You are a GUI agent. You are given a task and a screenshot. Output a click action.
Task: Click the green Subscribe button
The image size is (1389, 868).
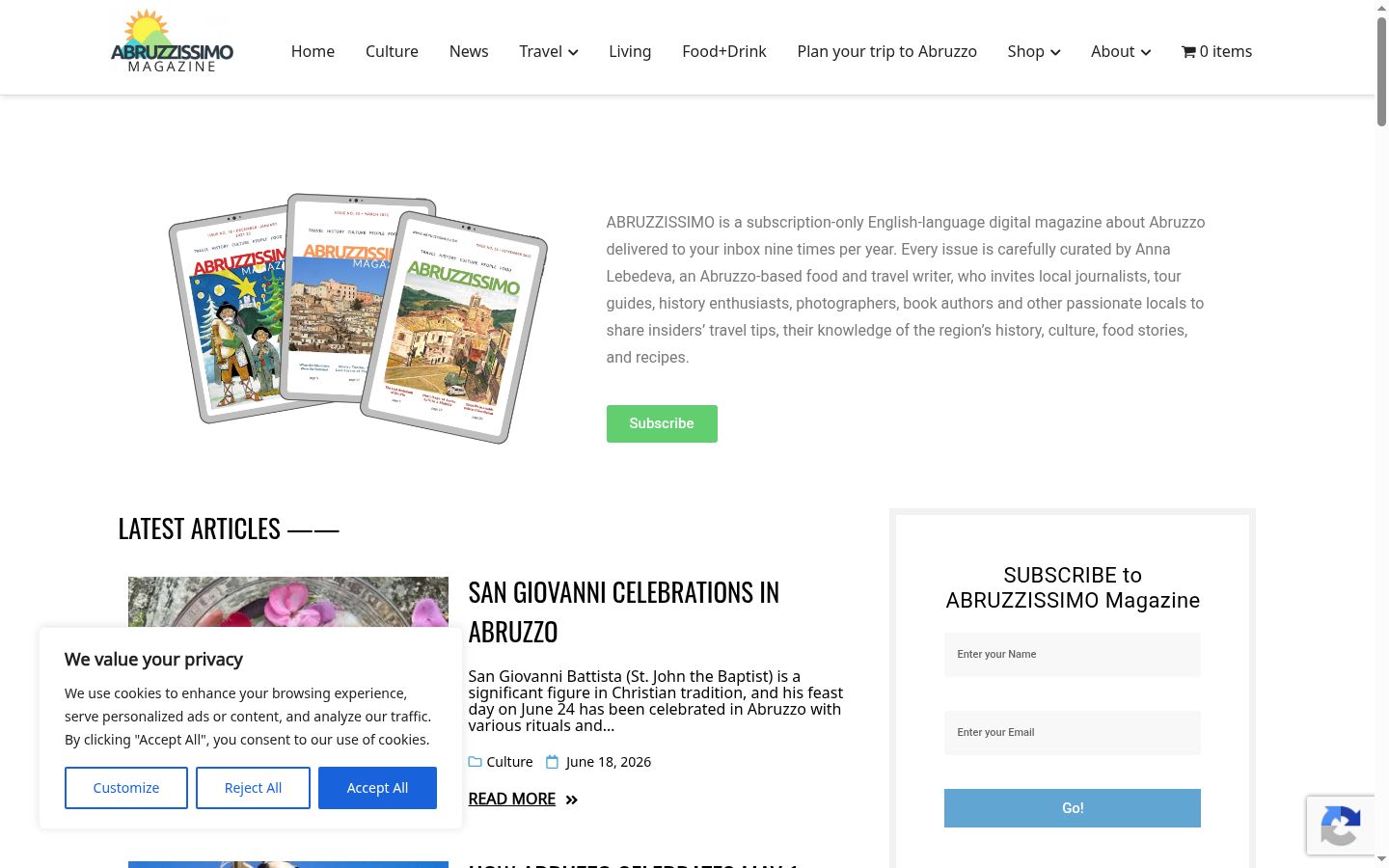click(662, 423)
